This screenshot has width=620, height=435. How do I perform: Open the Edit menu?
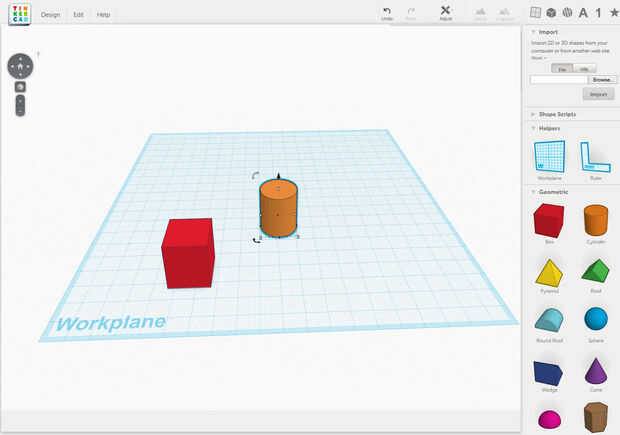coord(78,15)
